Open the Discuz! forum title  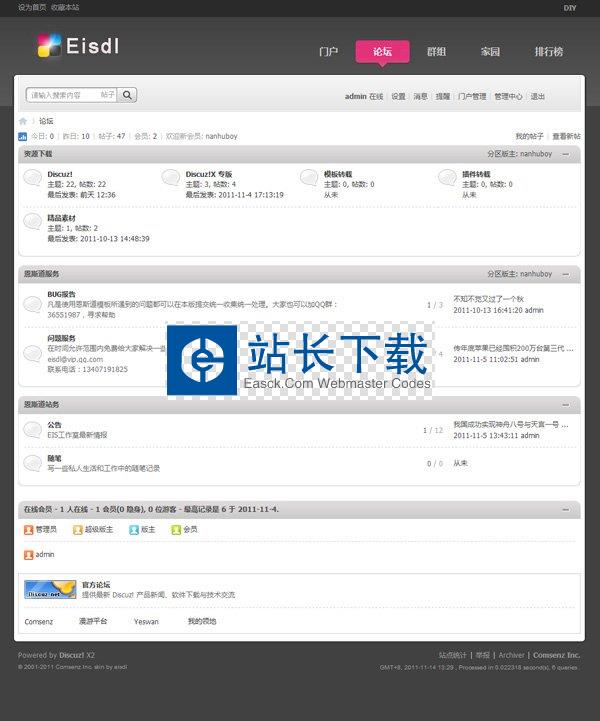(x=60, y=174)
